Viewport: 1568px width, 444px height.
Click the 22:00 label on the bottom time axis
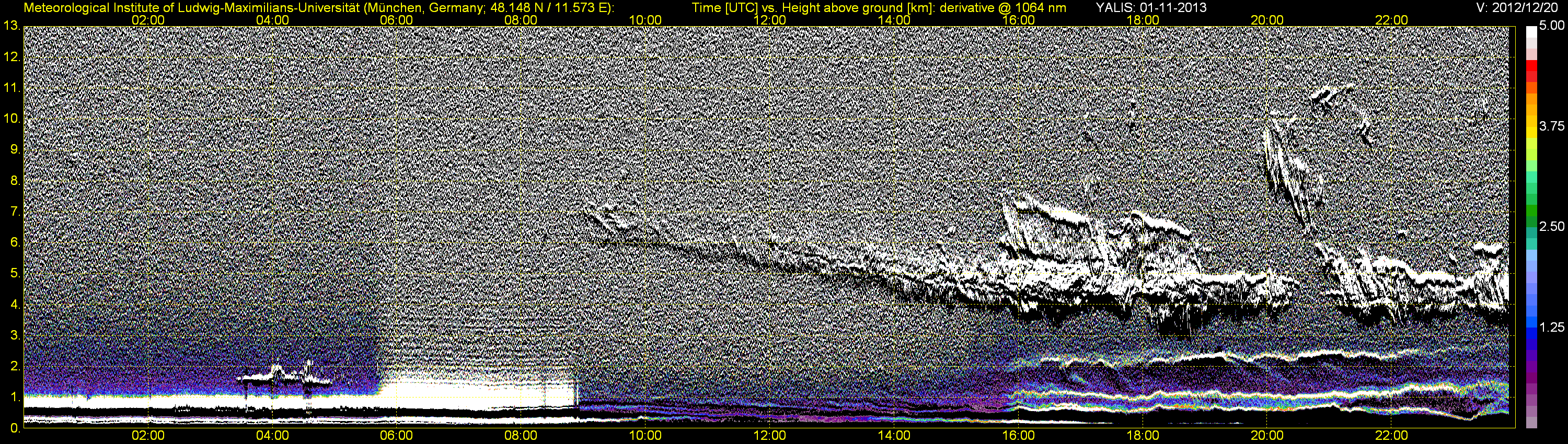(x=1391, y=436)
